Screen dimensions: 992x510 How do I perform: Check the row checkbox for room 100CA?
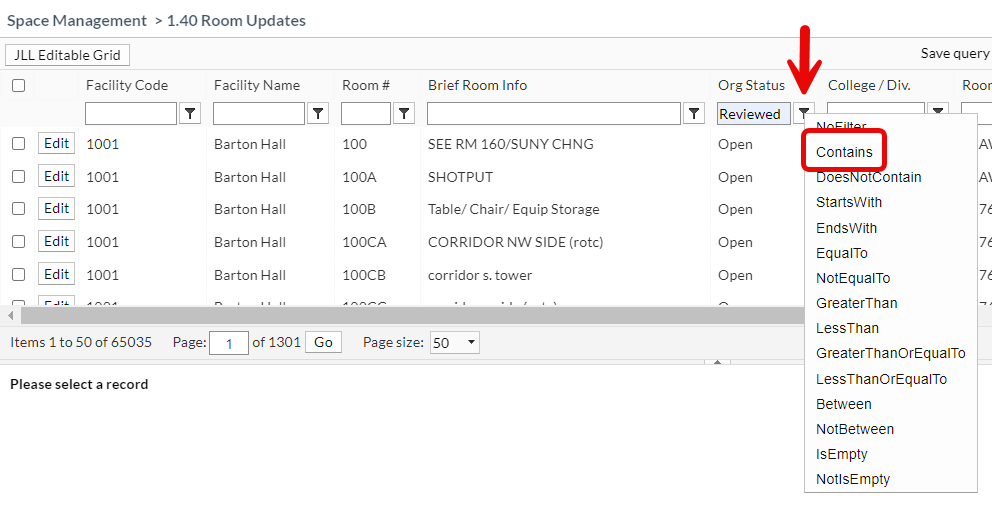(x=18, y=242)
